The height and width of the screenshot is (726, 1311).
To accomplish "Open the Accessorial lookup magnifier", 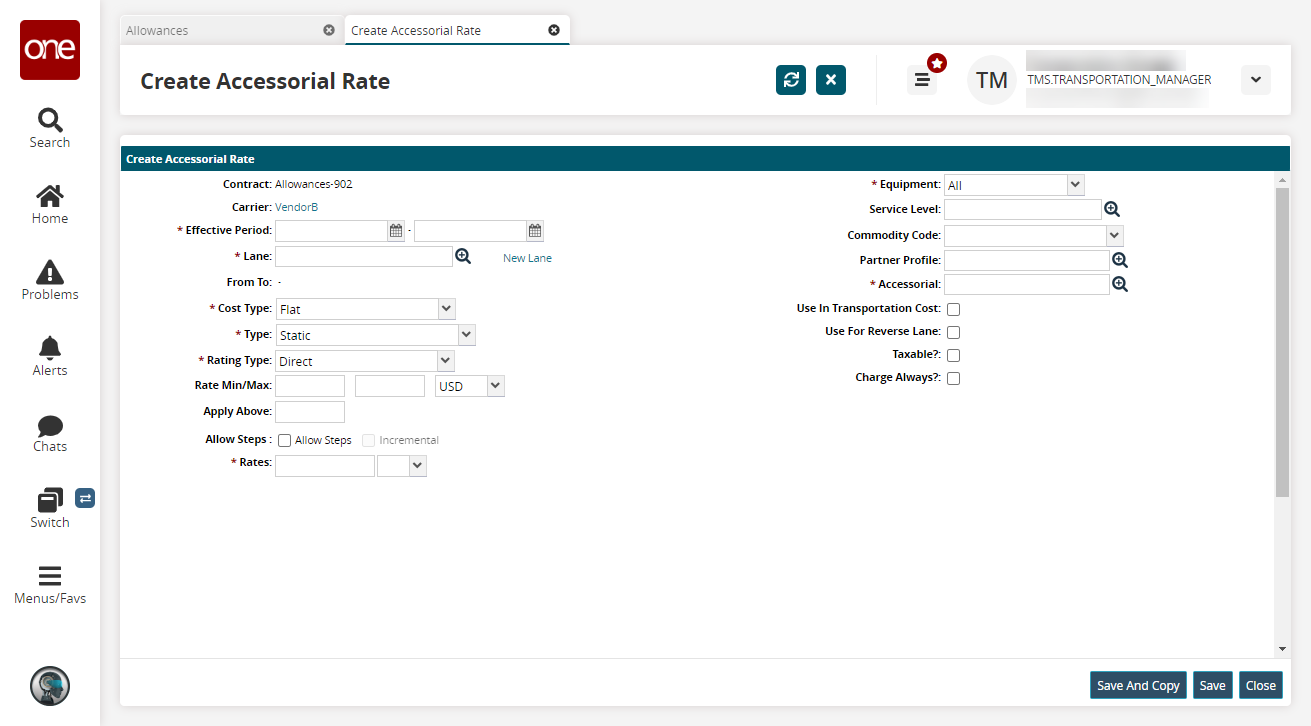I will click(1120, 284).
